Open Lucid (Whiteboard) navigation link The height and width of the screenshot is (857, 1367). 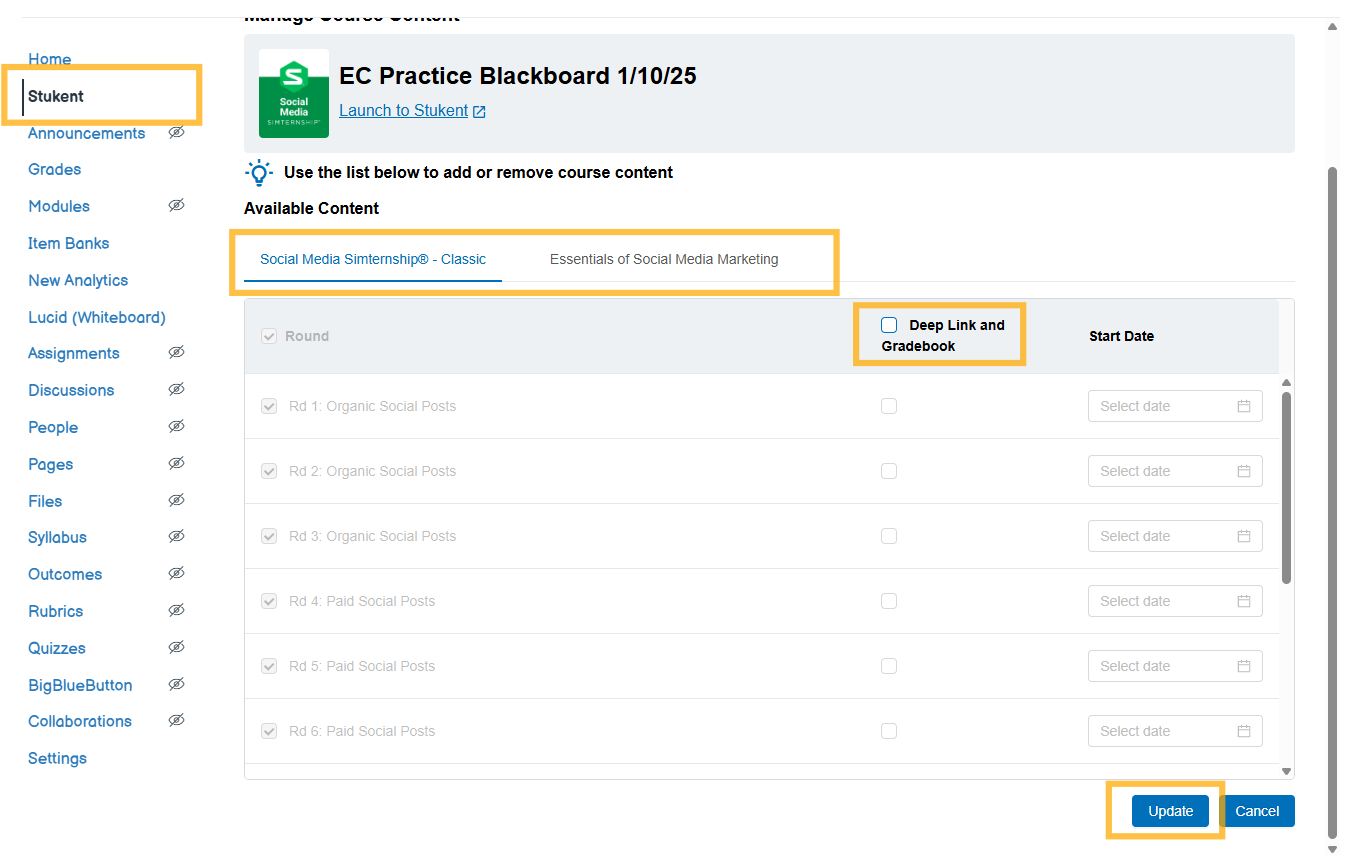[x=97, y=317]
